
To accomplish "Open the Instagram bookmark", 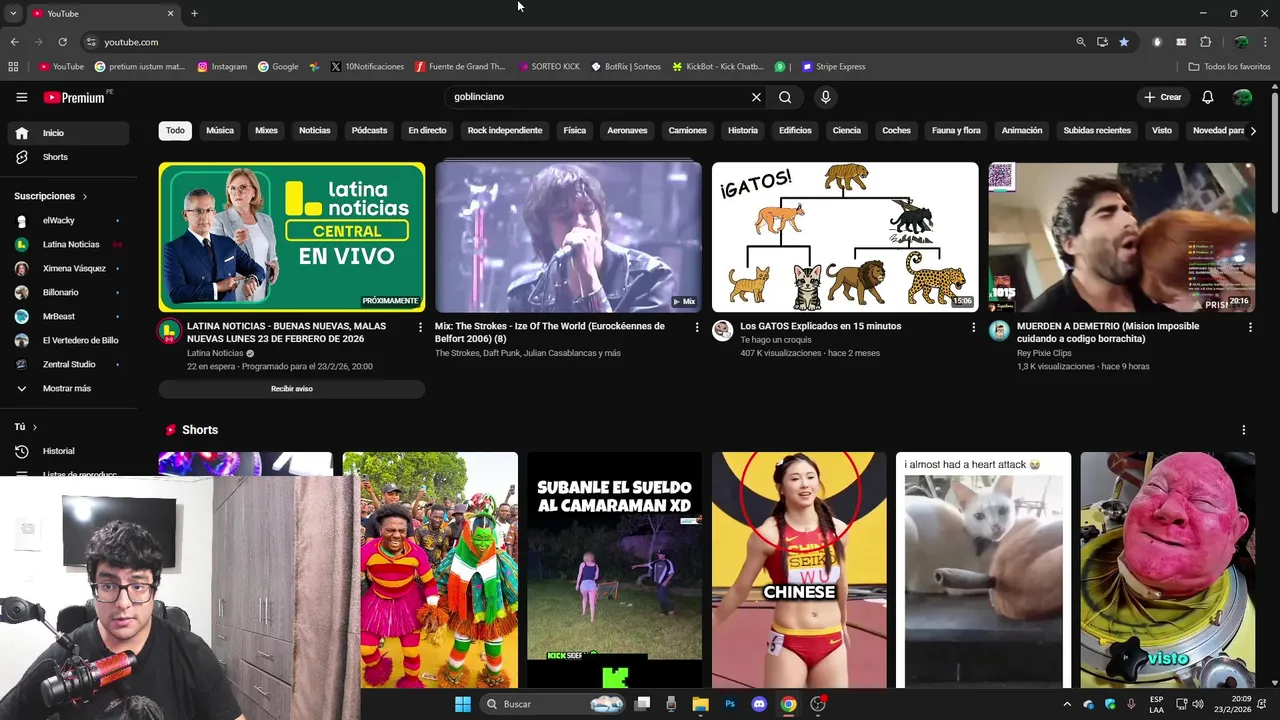I will 222,67.
